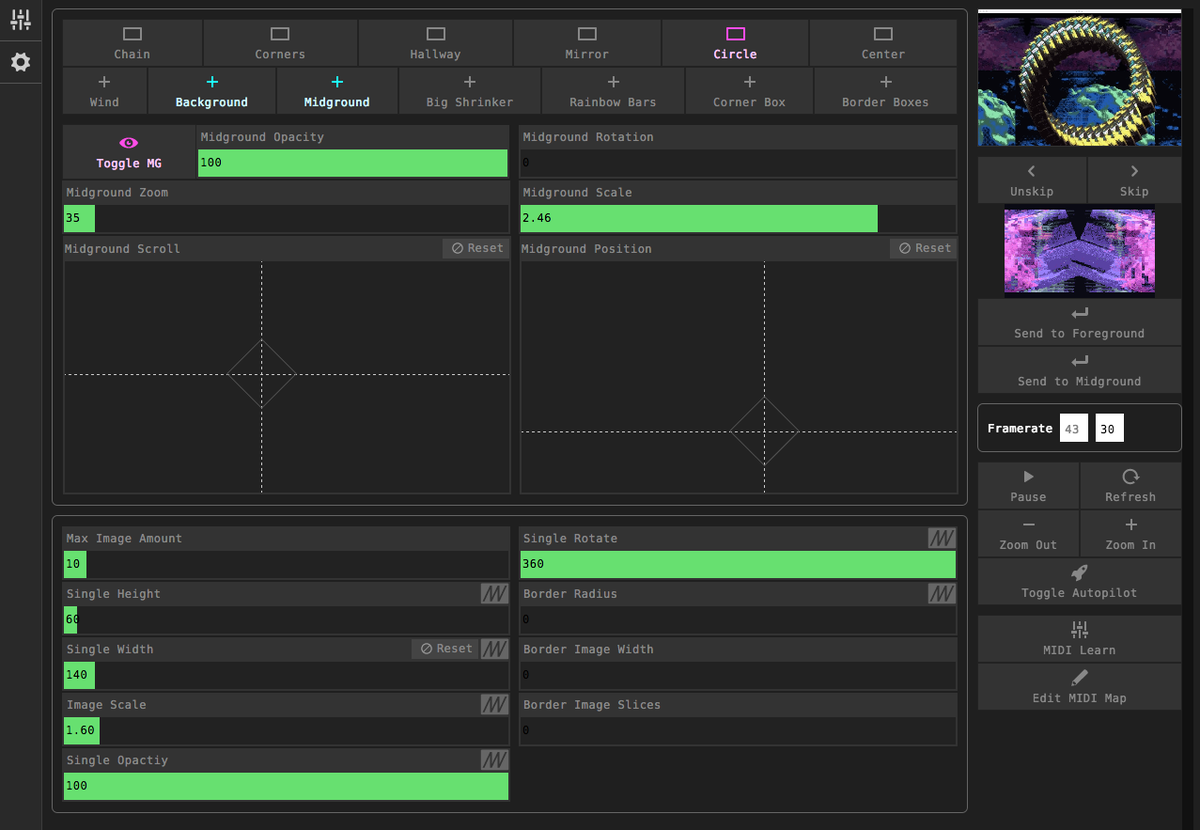1200x830 pixels.
Task: Click the Toggle MG eye button
Action: coord(129,152)
